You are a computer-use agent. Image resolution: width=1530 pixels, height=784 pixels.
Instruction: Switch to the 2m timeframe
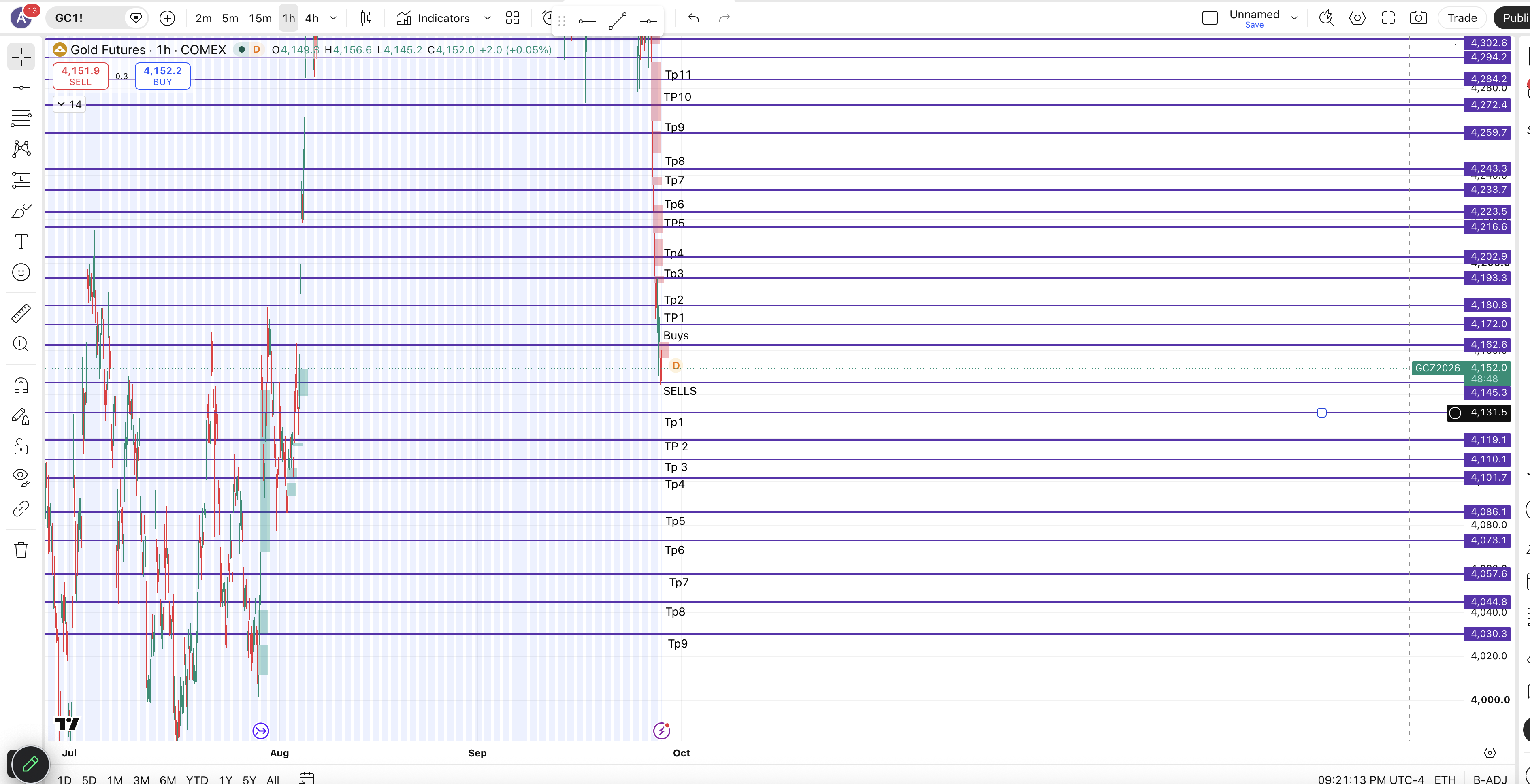pos(203,18)
